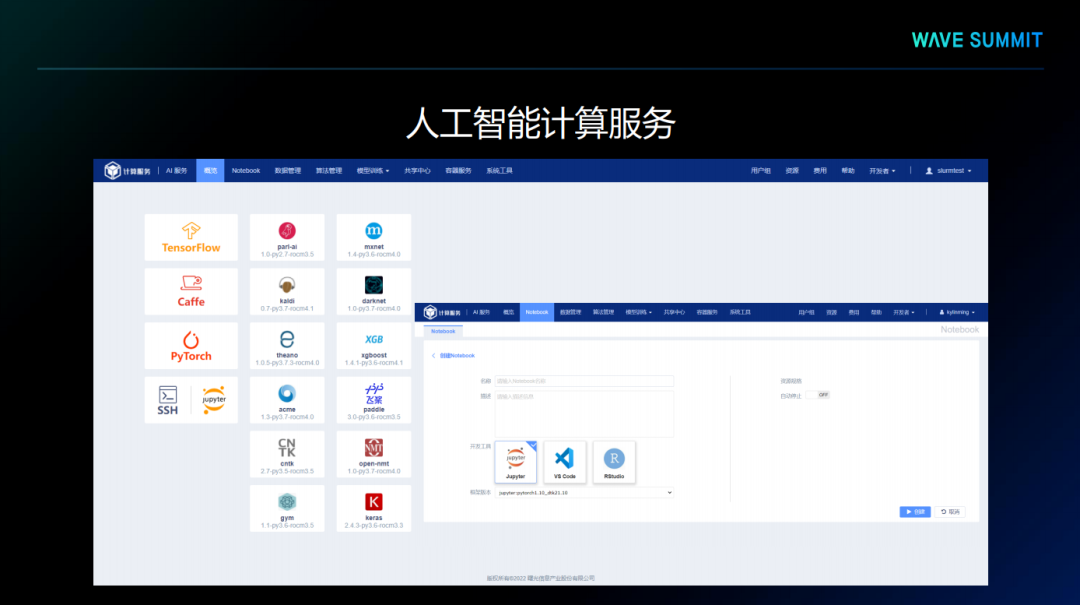Image resolution: width=1080 pixels, height=605 pixels.
Task: Pick VS Code as development tool
Action: tap(564, 461)
